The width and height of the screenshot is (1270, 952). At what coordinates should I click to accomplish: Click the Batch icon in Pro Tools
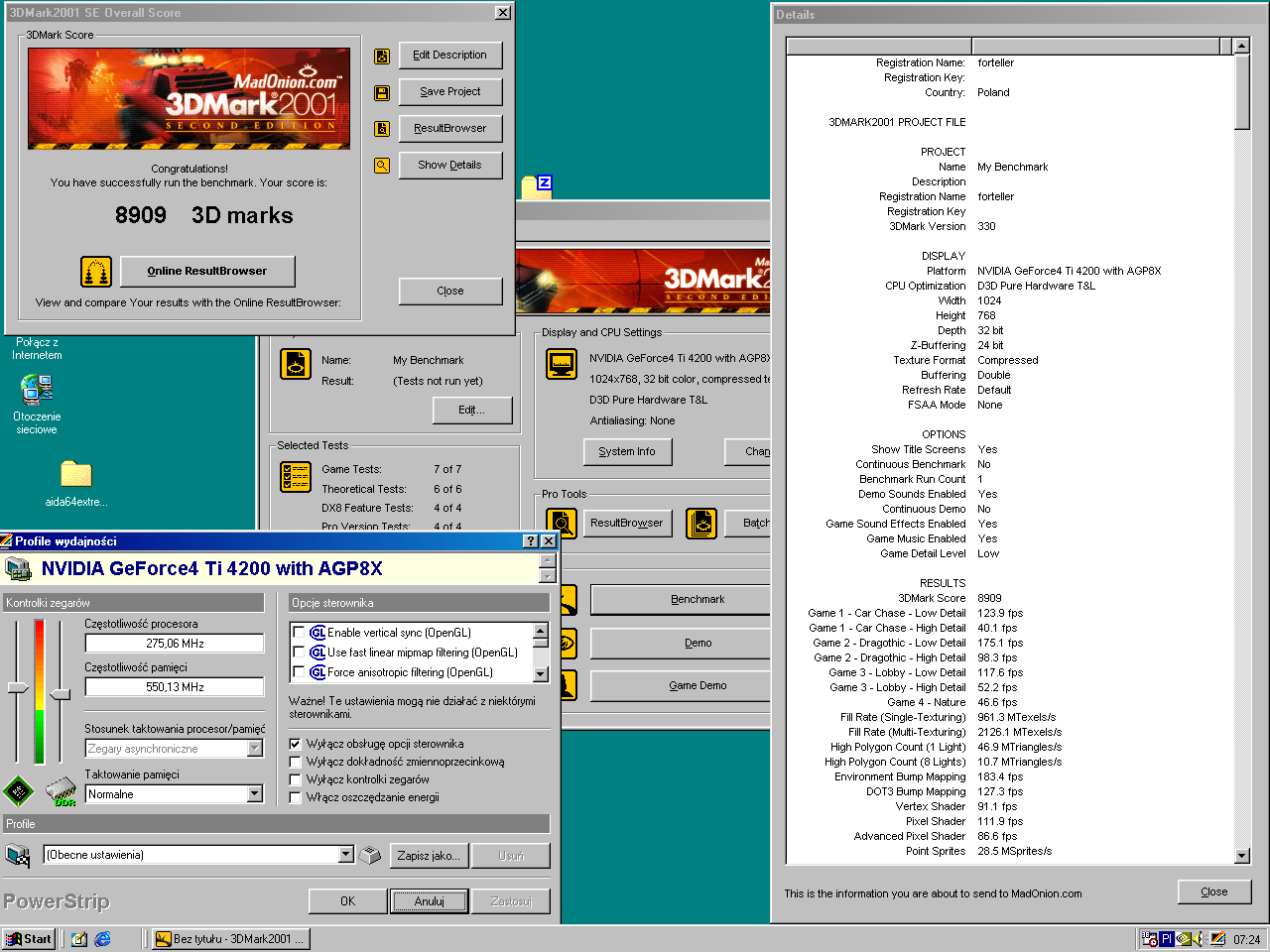point(701,523)
